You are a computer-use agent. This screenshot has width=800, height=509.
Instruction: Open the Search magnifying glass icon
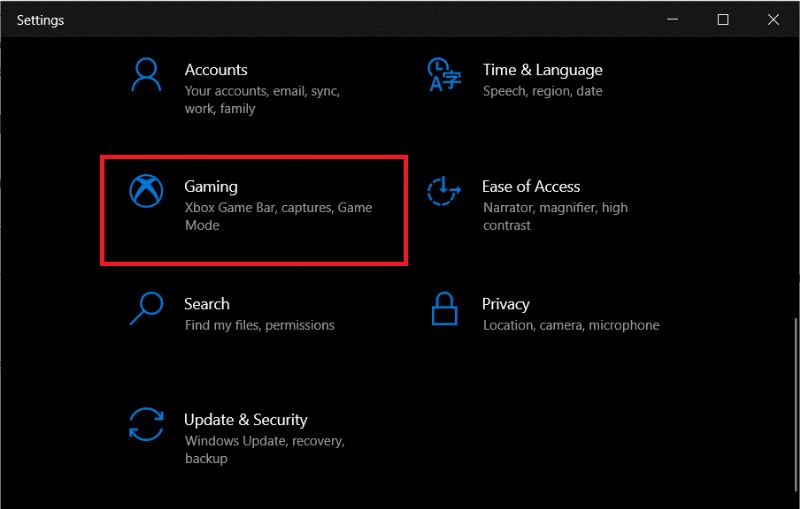[146, 308]
